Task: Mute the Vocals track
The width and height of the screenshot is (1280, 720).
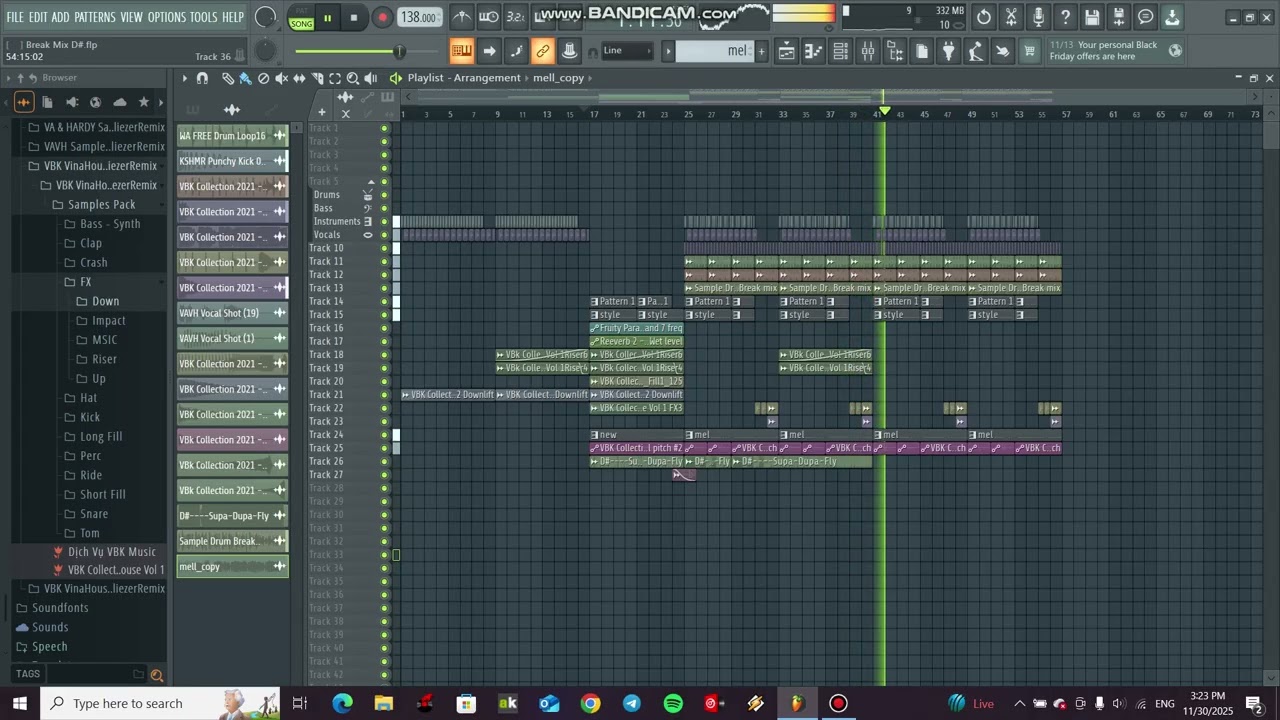Action: coord(384,235)
